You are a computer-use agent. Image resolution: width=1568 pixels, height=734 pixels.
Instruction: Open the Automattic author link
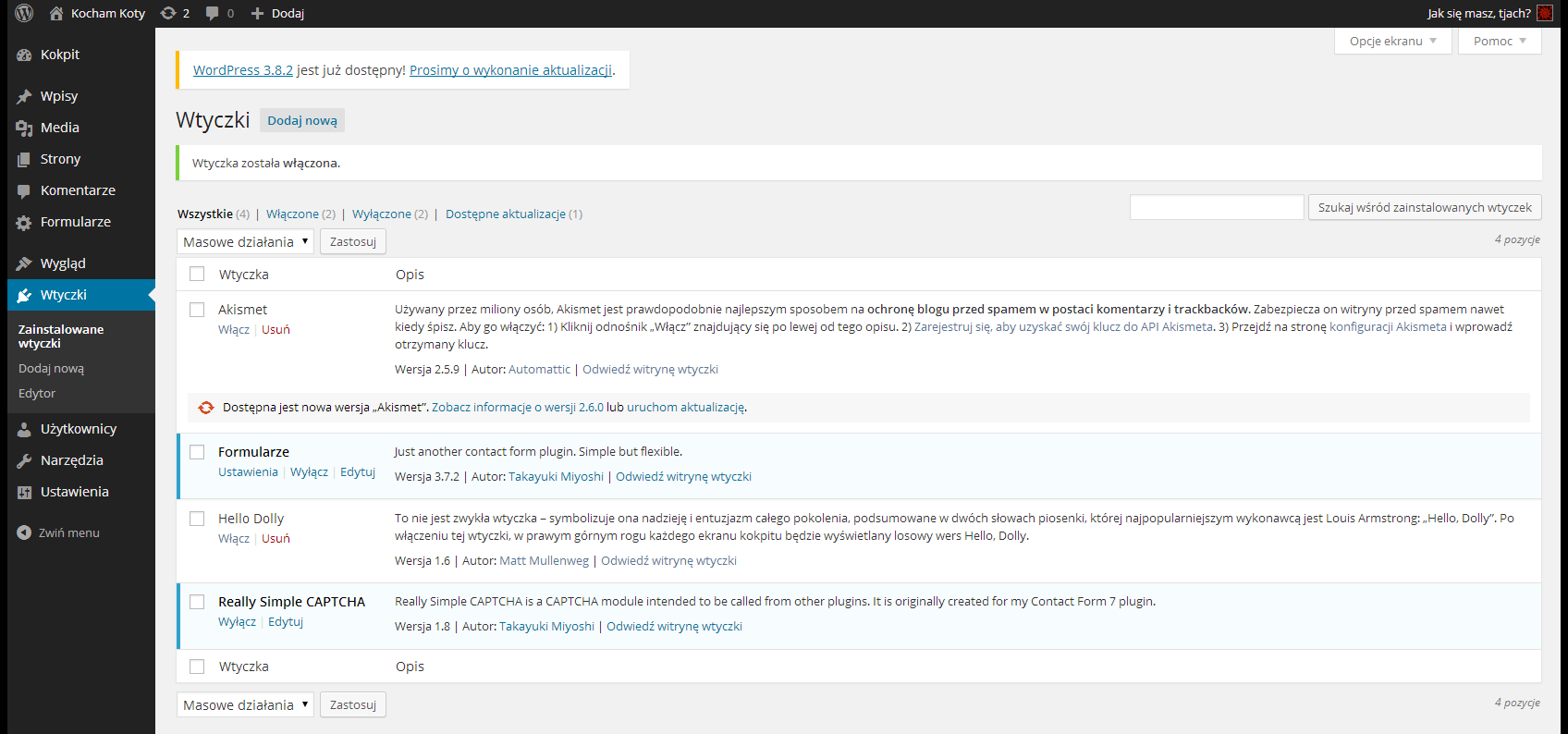pyautogui.click(x=540, y=369)
